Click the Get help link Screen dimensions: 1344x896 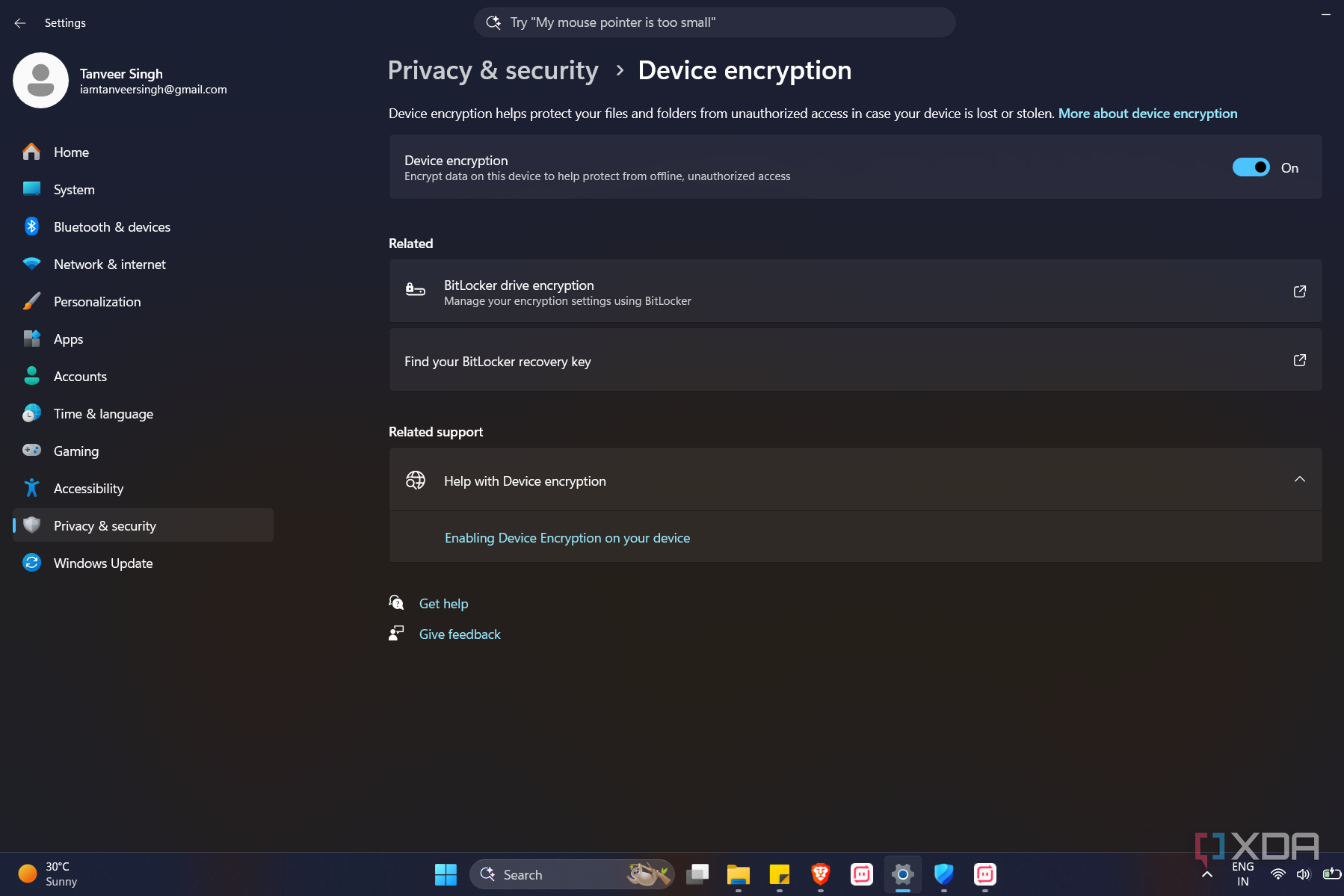click(443, 604)
